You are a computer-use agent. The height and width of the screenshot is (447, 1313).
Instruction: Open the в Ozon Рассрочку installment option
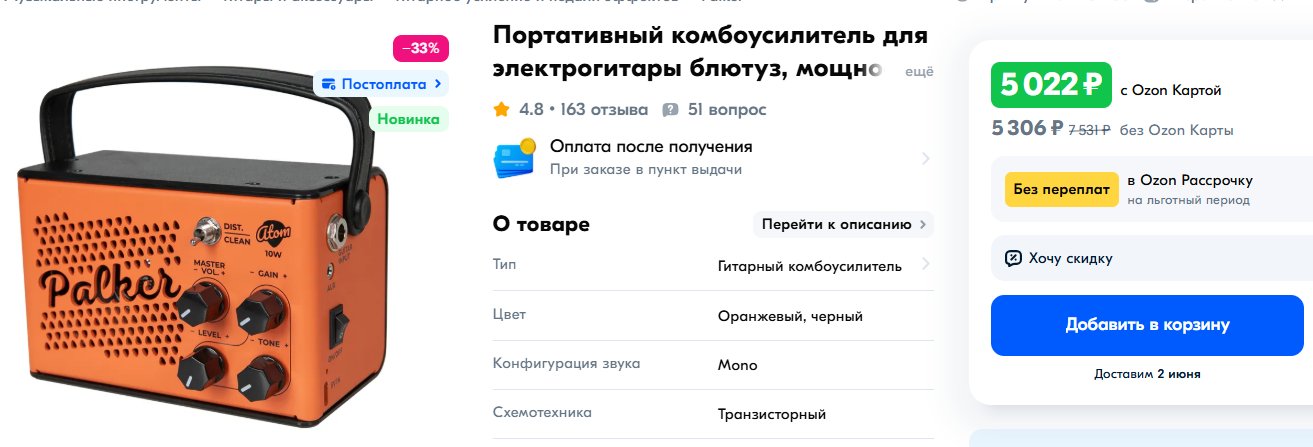pyautogui.click(x=1189, y=180)
